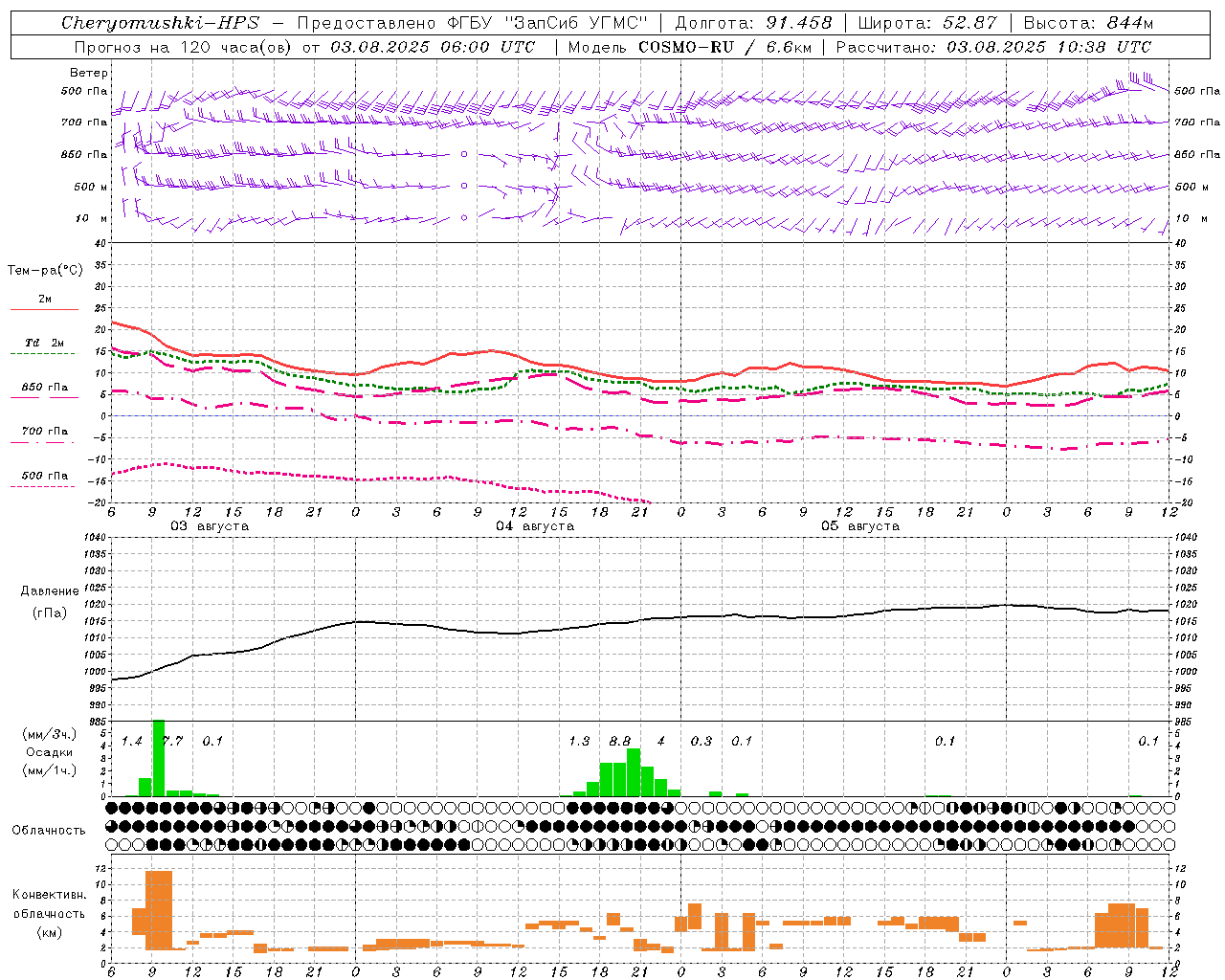The width and height of the screenshot is (1225, 980).
Task: Click the 'Давление' pressure panel label
Action: tap(50, 591)
